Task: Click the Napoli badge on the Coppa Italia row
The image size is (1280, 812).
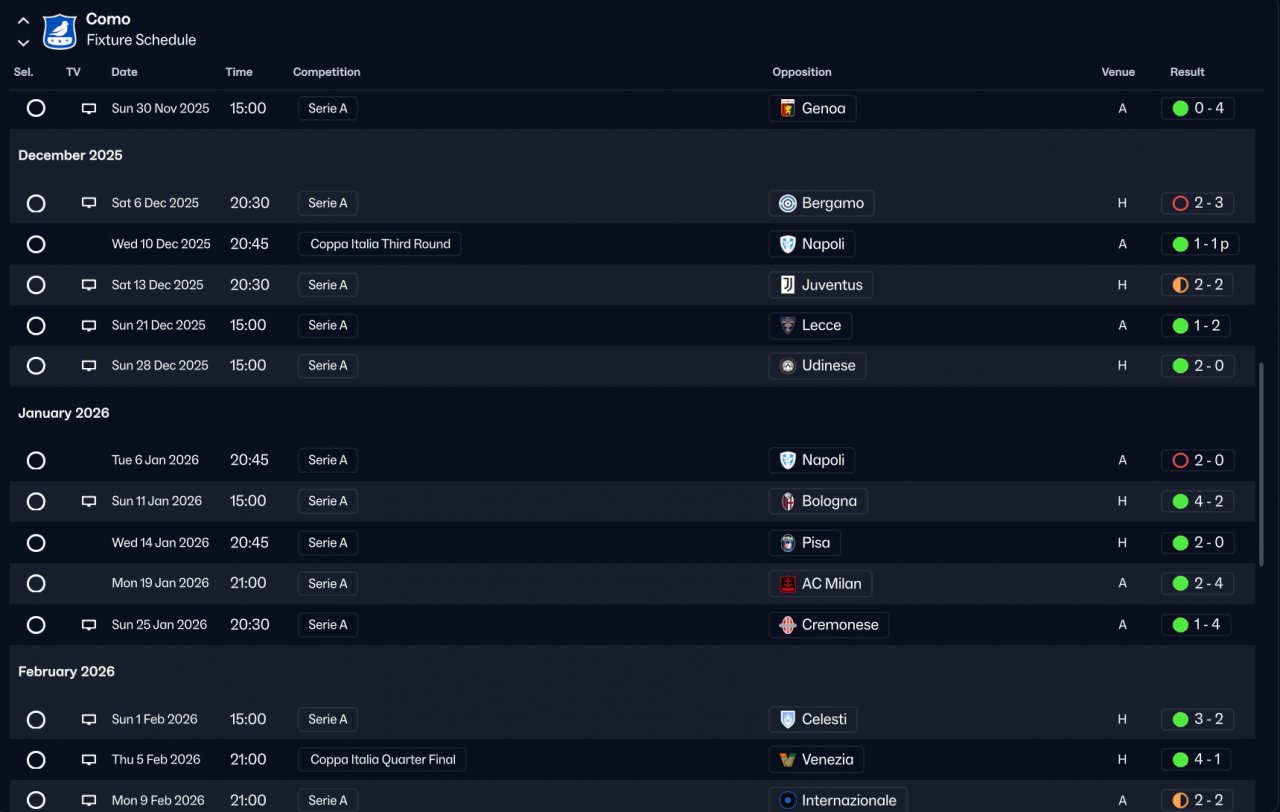Action: (x=788, y=244)
